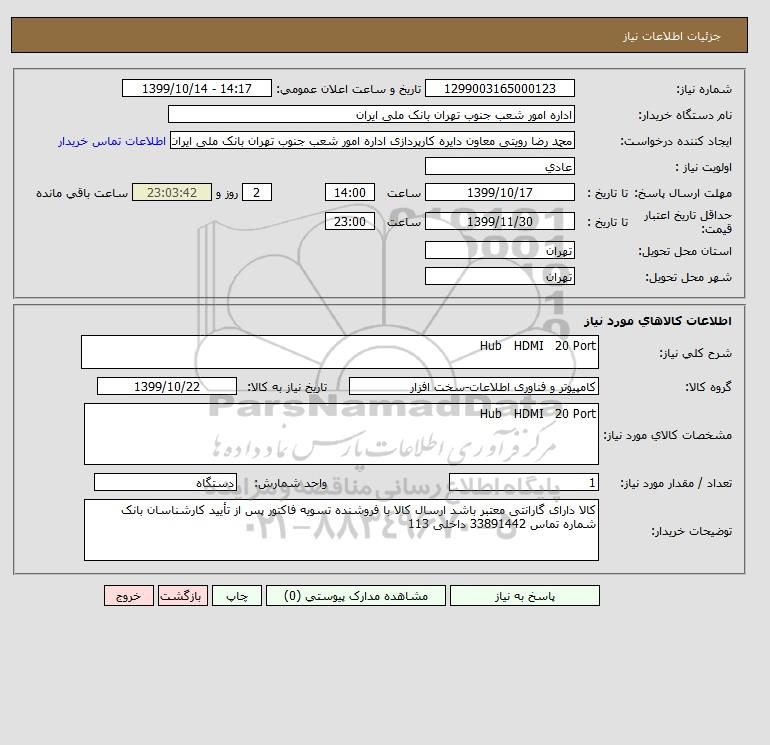Open اطلاعات تماس خریدار link
The height and width of the screenshot is (745, 770).
[x=112, y=141]
